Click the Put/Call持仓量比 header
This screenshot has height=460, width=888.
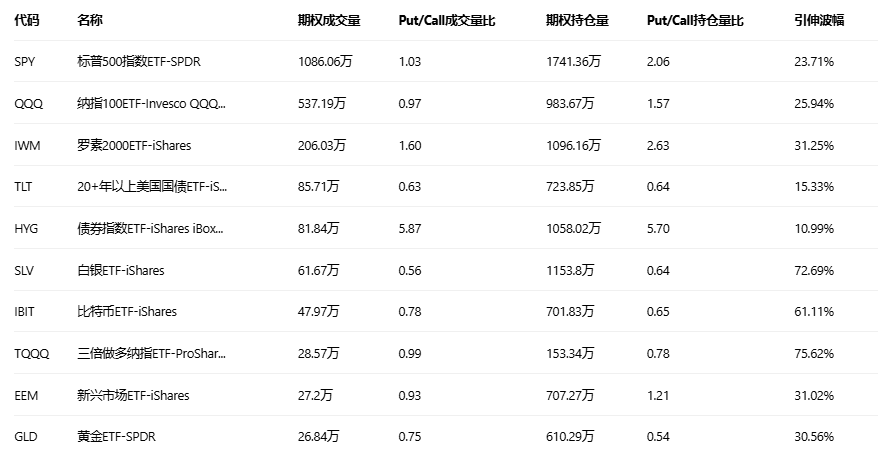(695, 20)
